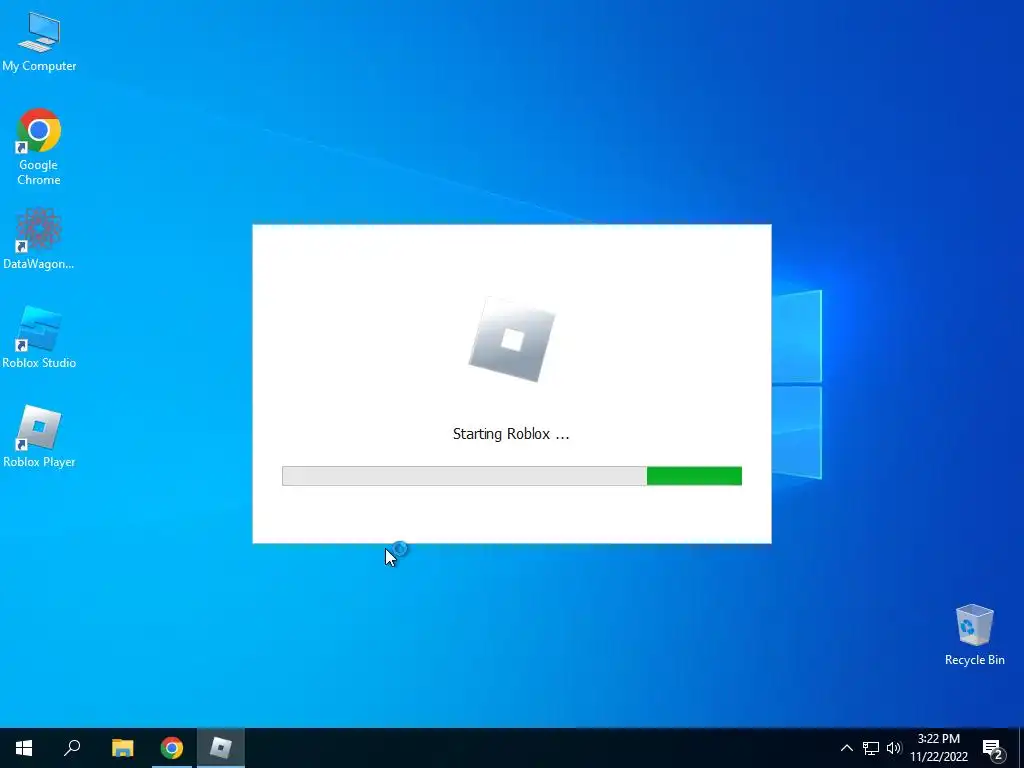Screen dimensions: 1024x768
Task: Open File Explorer from the taskbar
Action: pos(122,748)
